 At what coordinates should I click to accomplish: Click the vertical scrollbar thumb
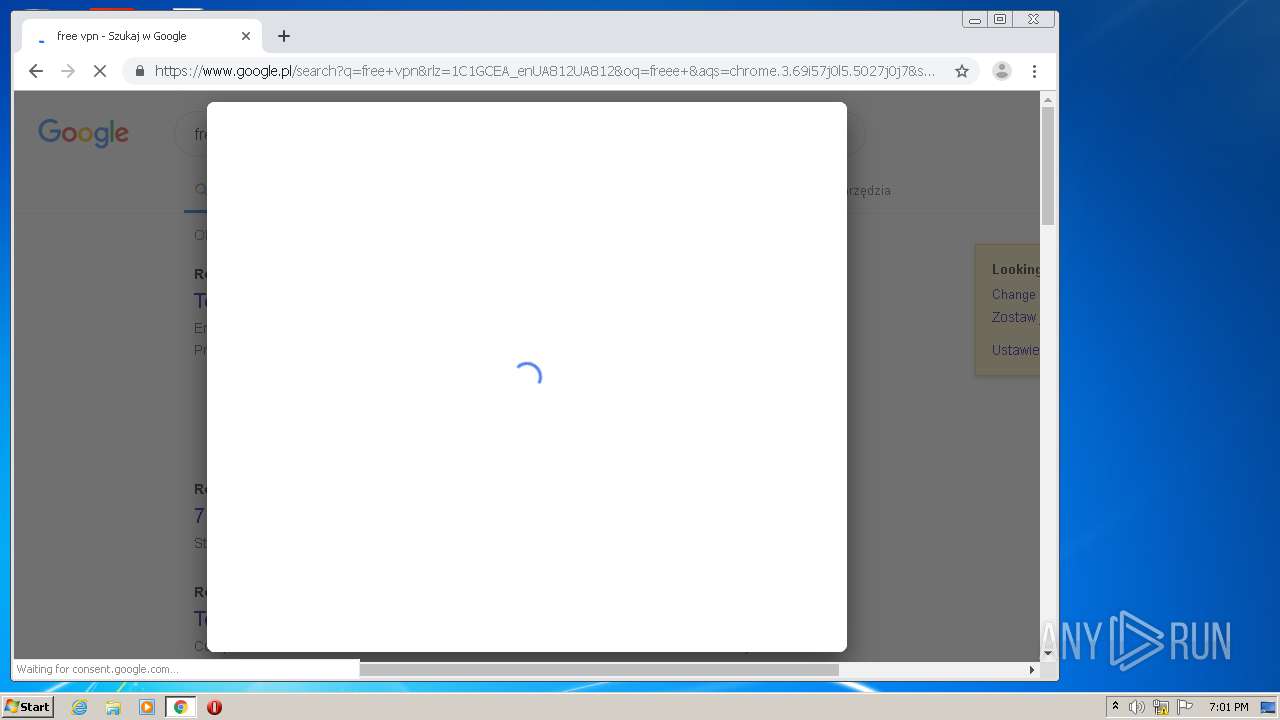point(1048,166)
